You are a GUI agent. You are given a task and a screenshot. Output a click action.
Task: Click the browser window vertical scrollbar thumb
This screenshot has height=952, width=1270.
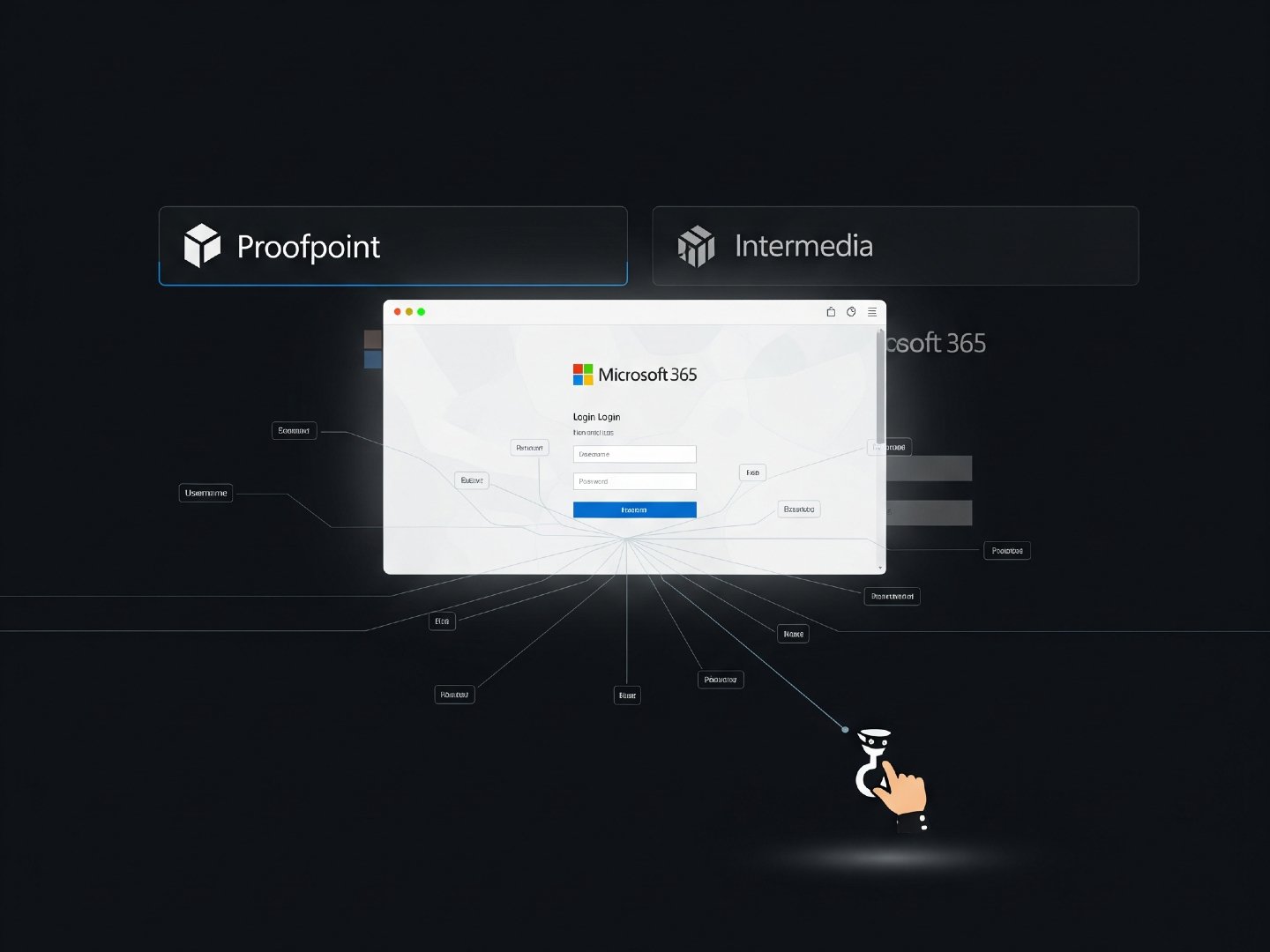click(880, 386)
